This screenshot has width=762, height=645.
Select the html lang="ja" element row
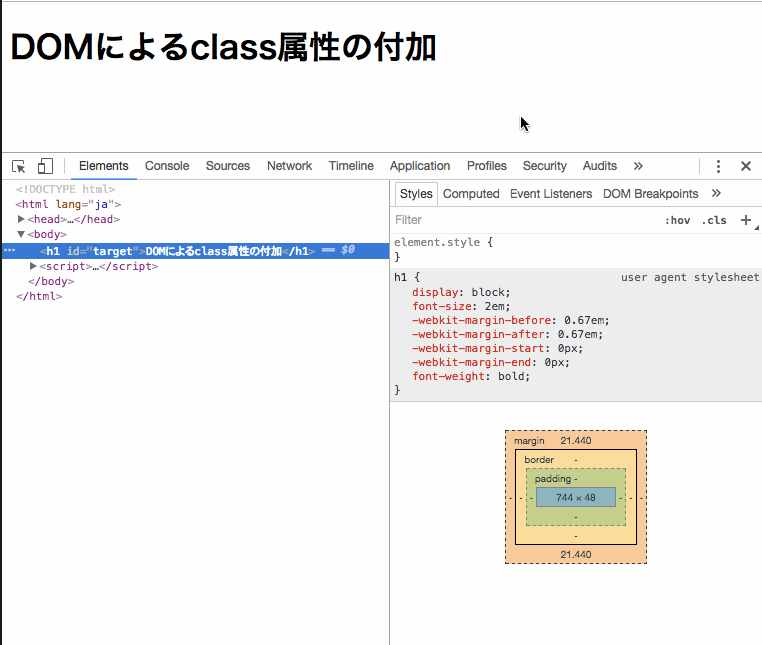[68, 204]
